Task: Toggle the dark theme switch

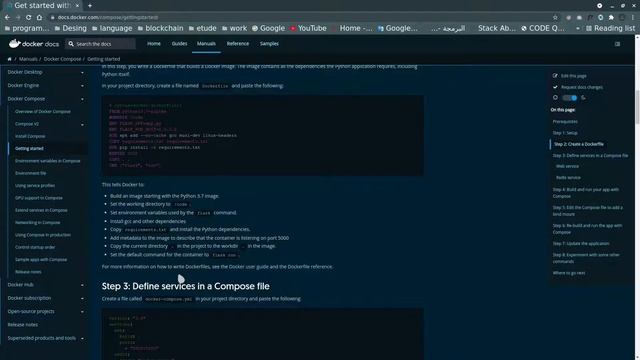Action: coord(569,98)
